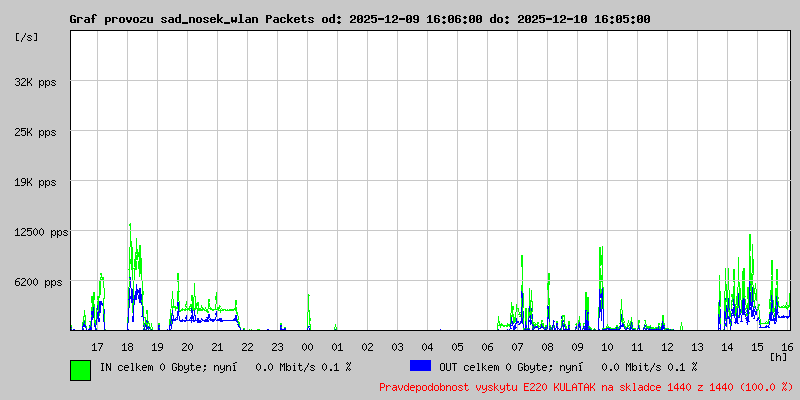Viewport: 800px width, 400px height.
Task: Click the '02' hour axis label
Action: 367,347
